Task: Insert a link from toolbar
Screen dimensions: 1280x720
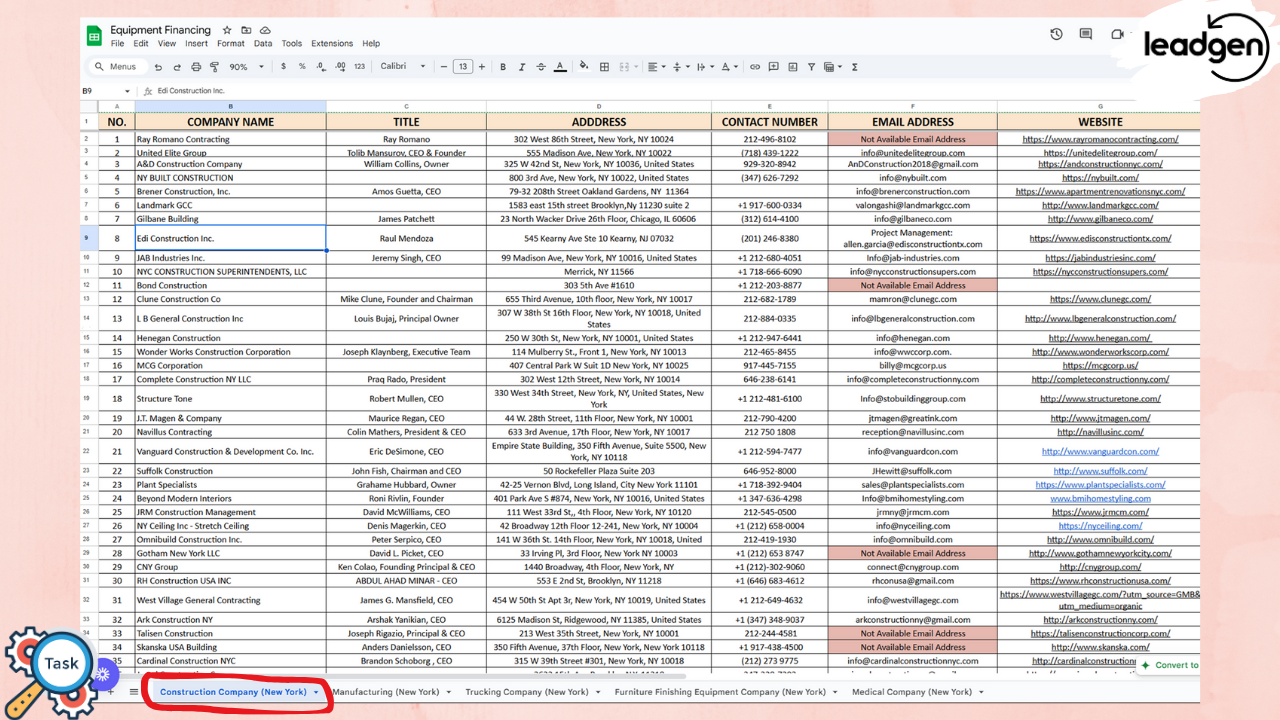Action: pyautogui.click(x=755, y=67)
